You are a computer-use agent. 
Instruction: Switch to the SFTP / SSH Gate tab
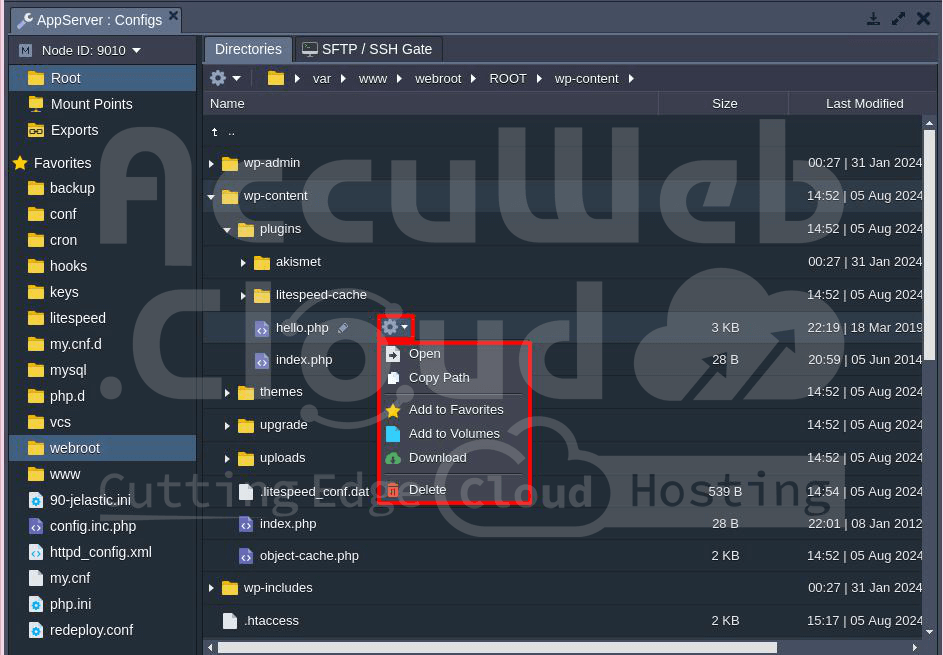point(367,49)
